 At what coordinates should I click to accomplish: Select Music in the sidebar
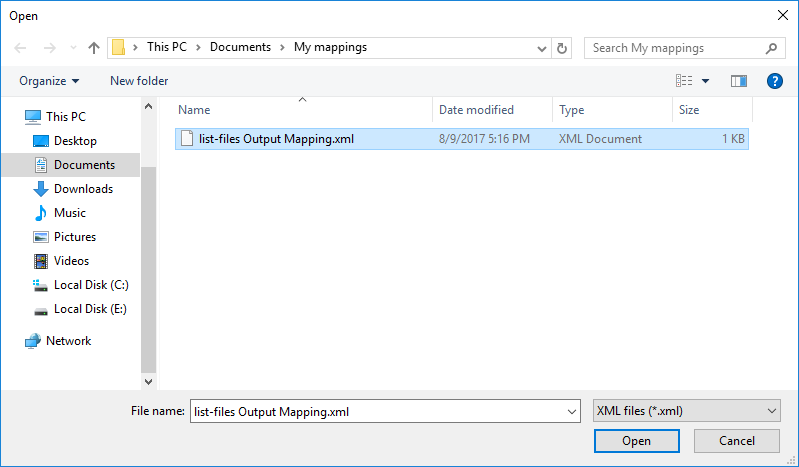click(69, 213)
